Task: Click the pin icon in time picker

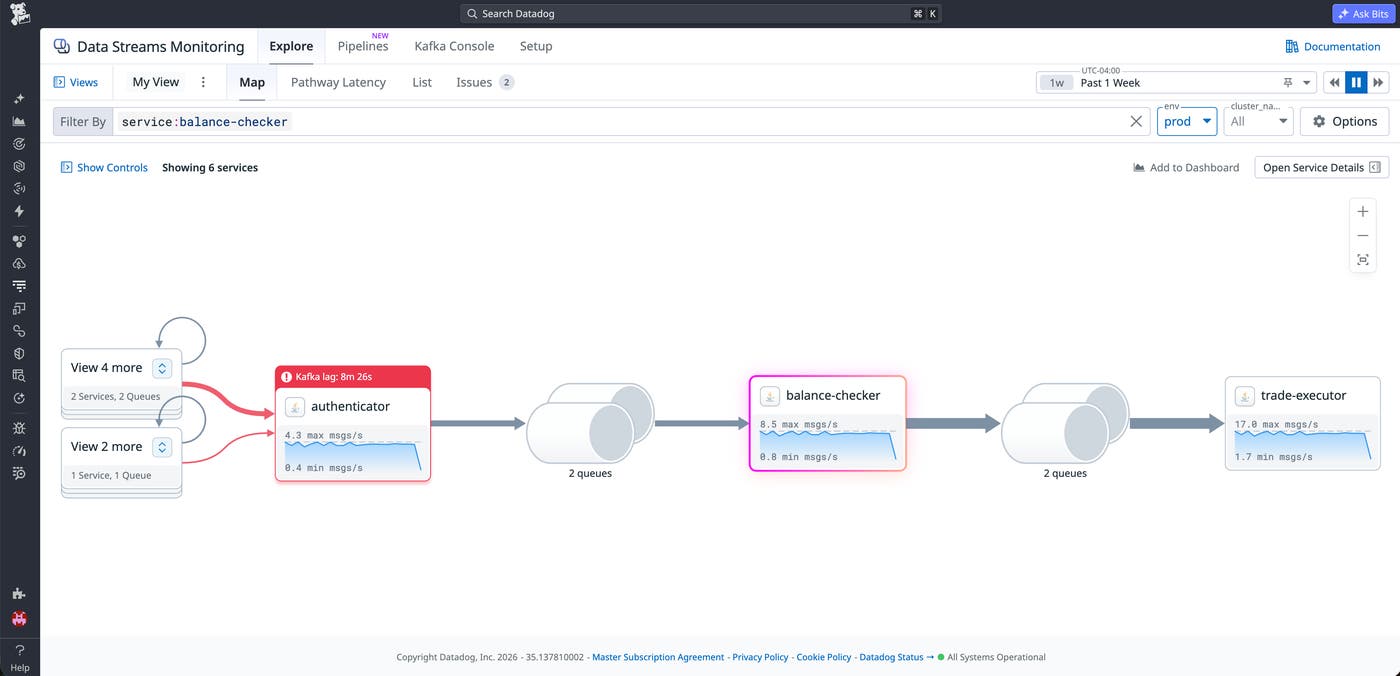Action: (1288, 83)
